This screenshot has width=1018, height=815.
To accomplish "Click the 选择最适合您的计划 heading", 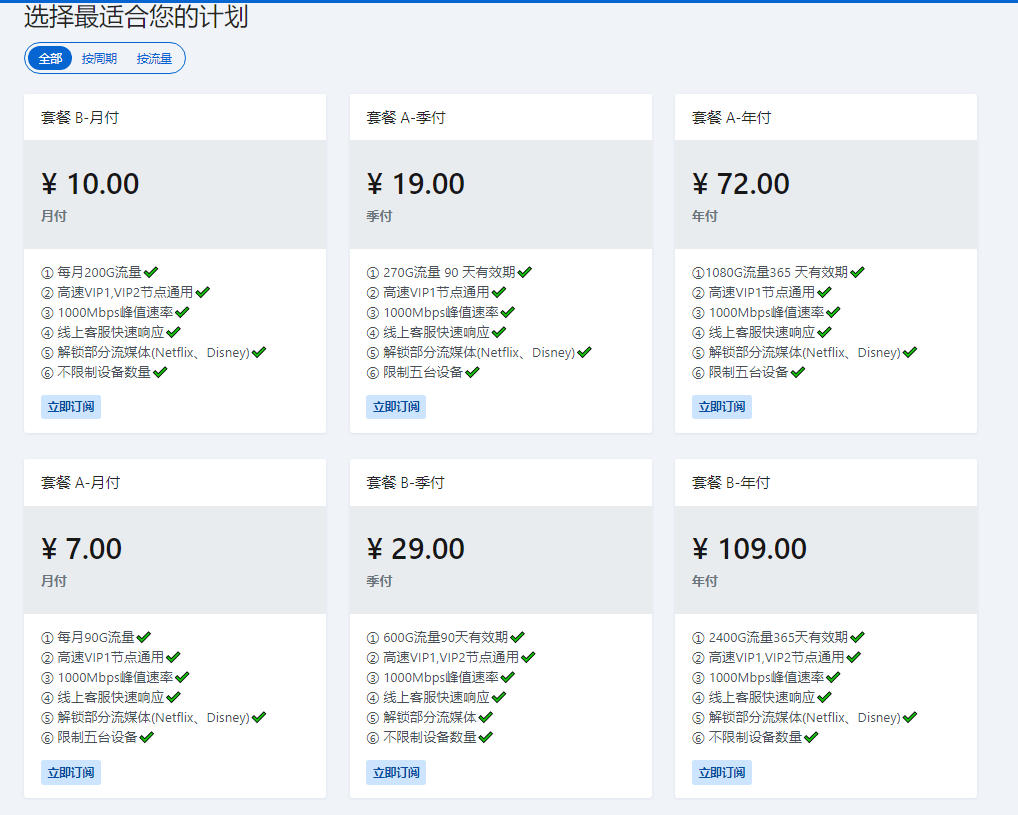I will click(x=136, y=17).
